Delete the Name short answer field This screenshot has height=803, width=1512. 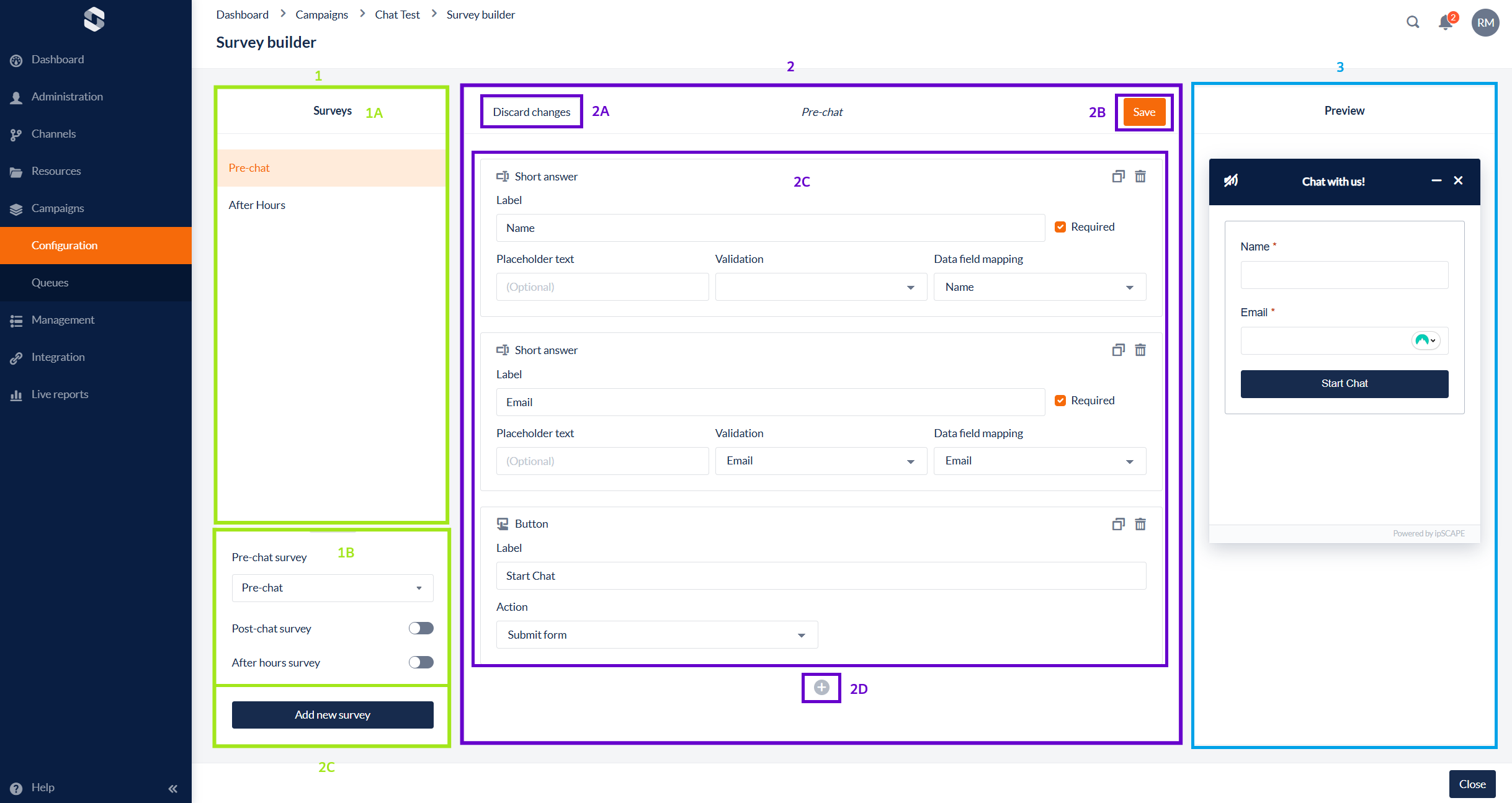[x=1140, y=177]
